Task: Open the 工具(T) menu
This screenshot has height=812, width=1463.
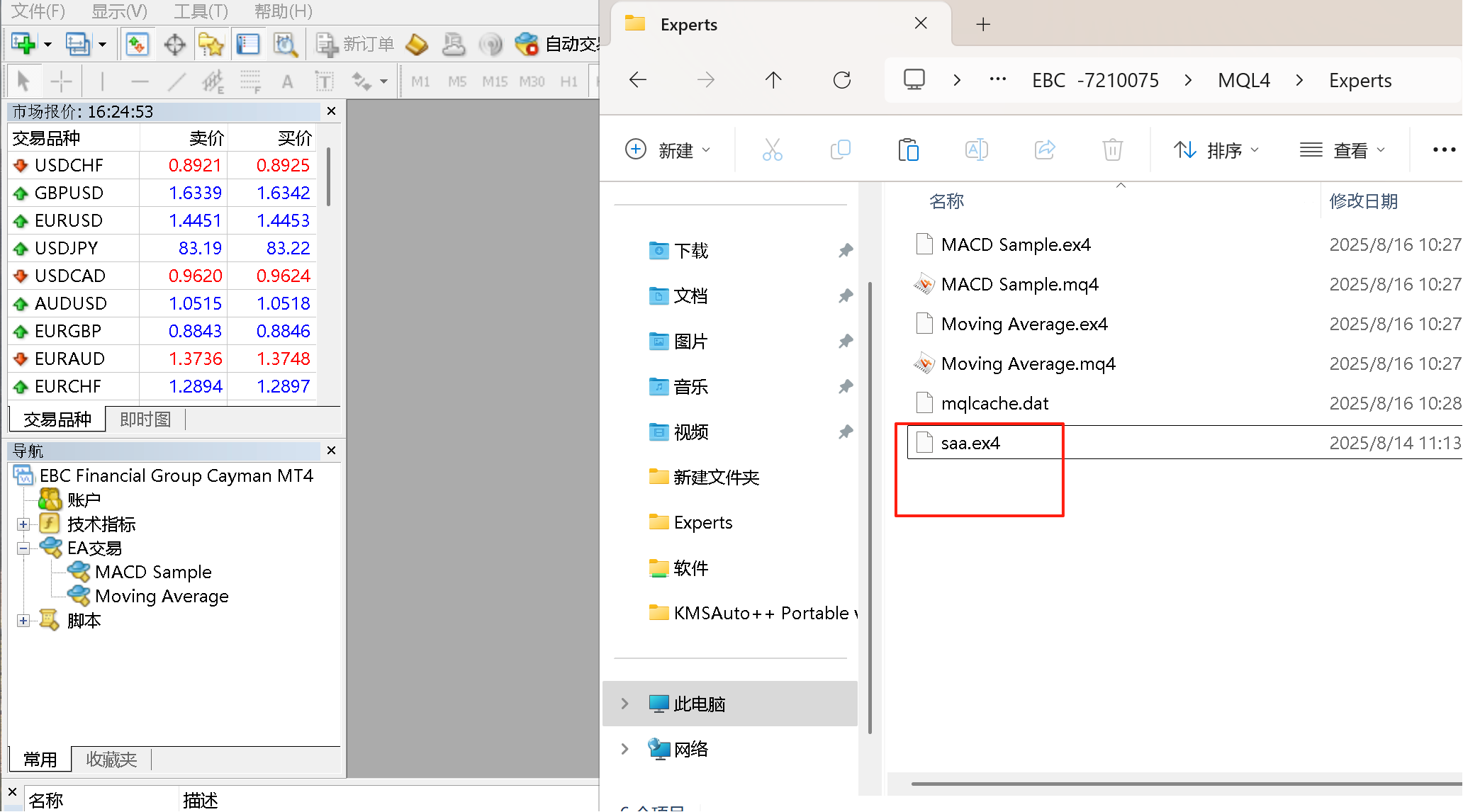Action: pos(201,11)
